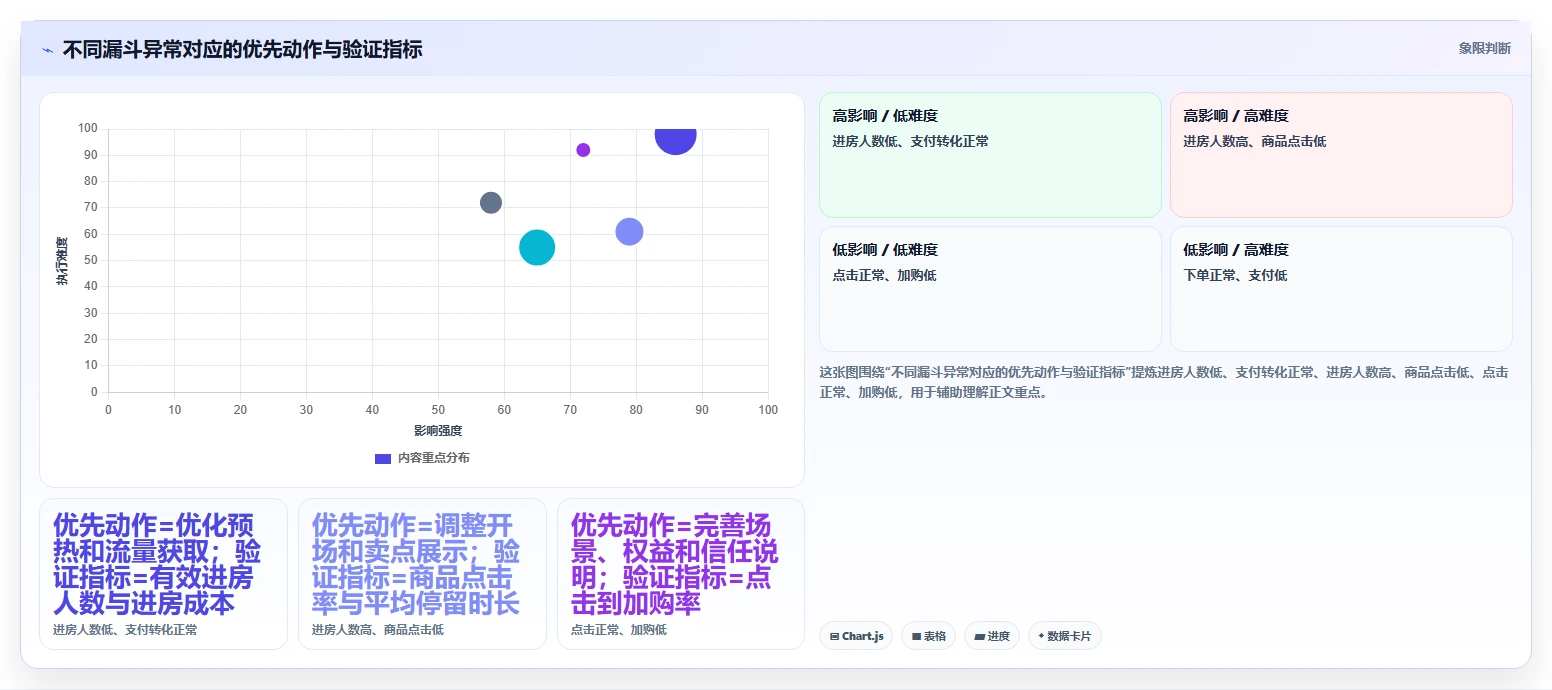Click the title 不同漏斗异常对应的优先动作与验证指标

tap(242, 49)
